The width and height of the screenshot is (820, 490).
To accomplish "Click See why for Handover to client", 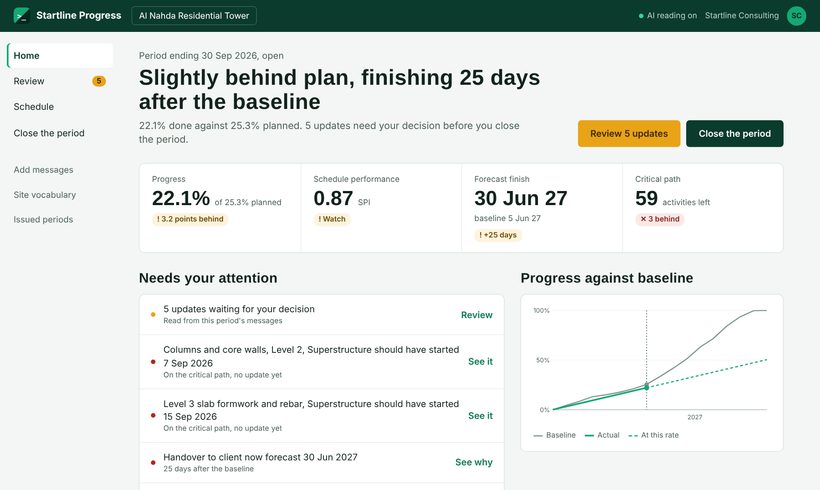I will click(474, 462).
